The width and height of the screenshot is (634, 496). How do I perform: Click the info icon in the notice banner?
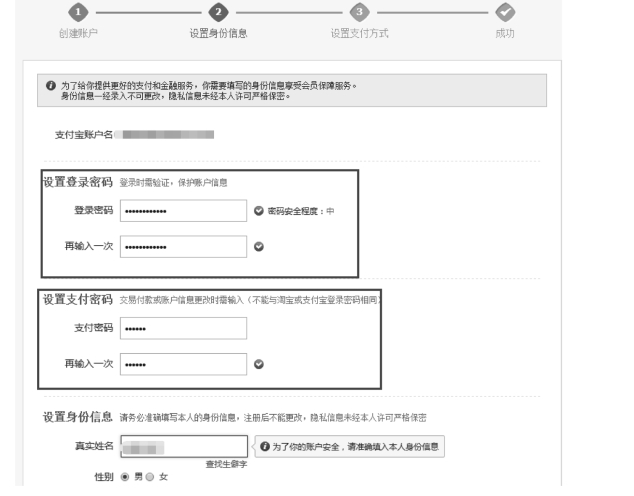[51, 86]
